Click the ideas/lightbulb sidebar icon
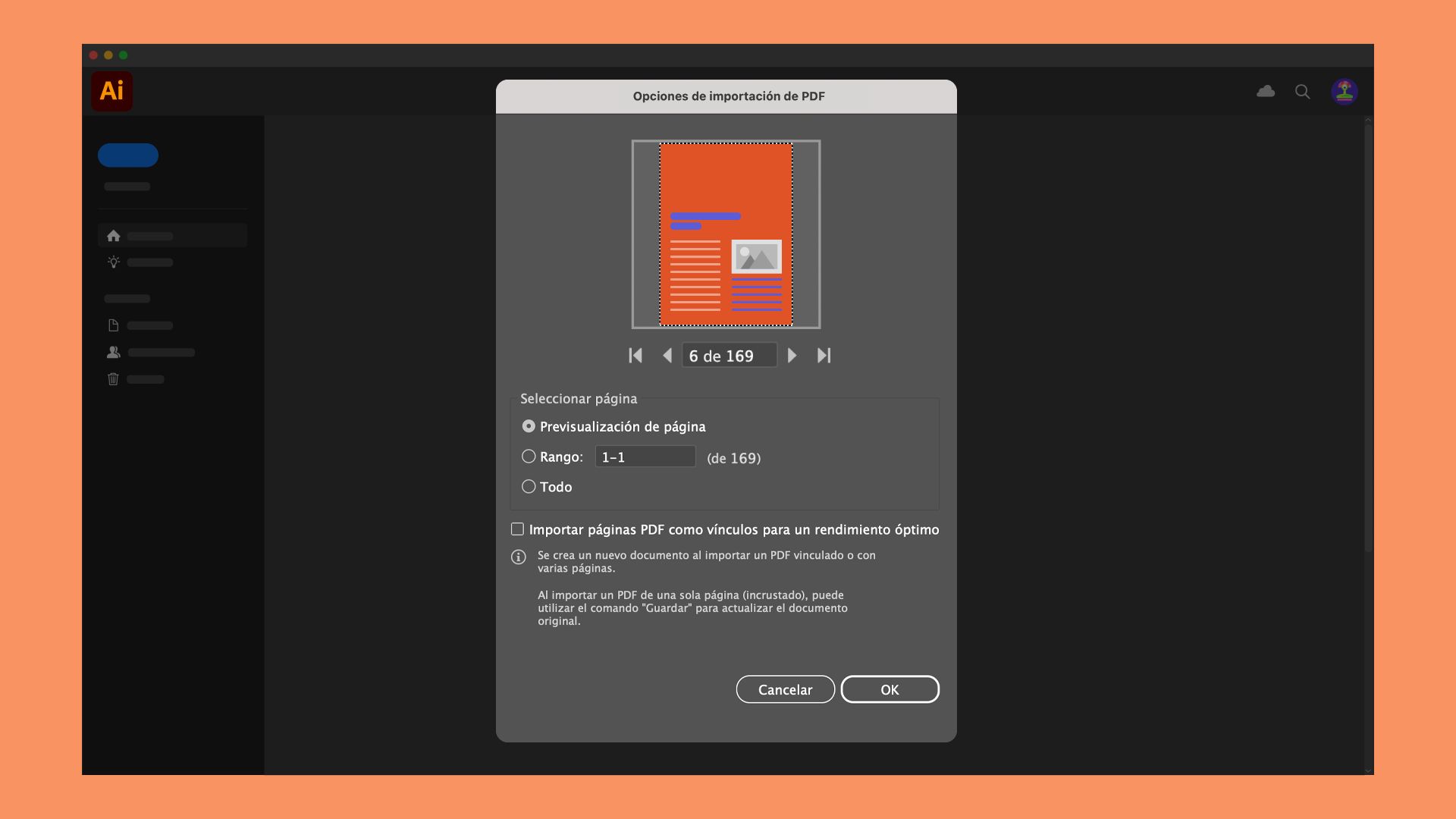This screenshot has height=819, width=1456. pyautogui.click(x=113, y=262)
